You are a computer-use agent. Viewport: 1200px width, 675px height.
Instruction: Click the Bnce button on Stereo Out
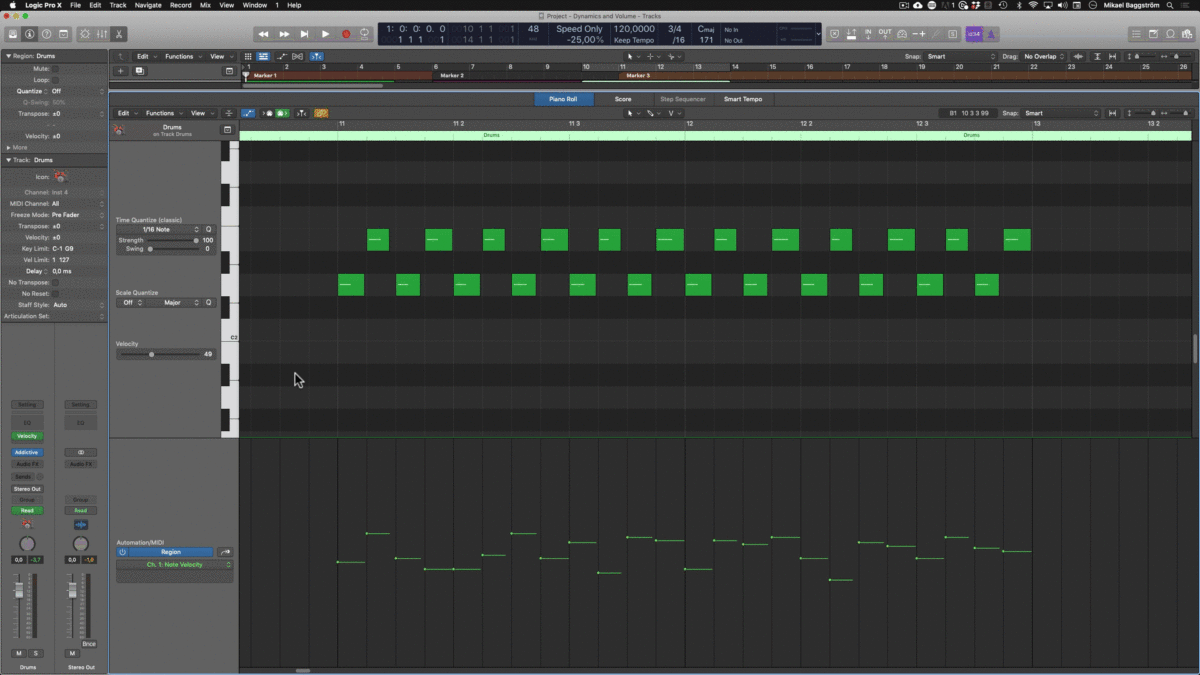89,644
